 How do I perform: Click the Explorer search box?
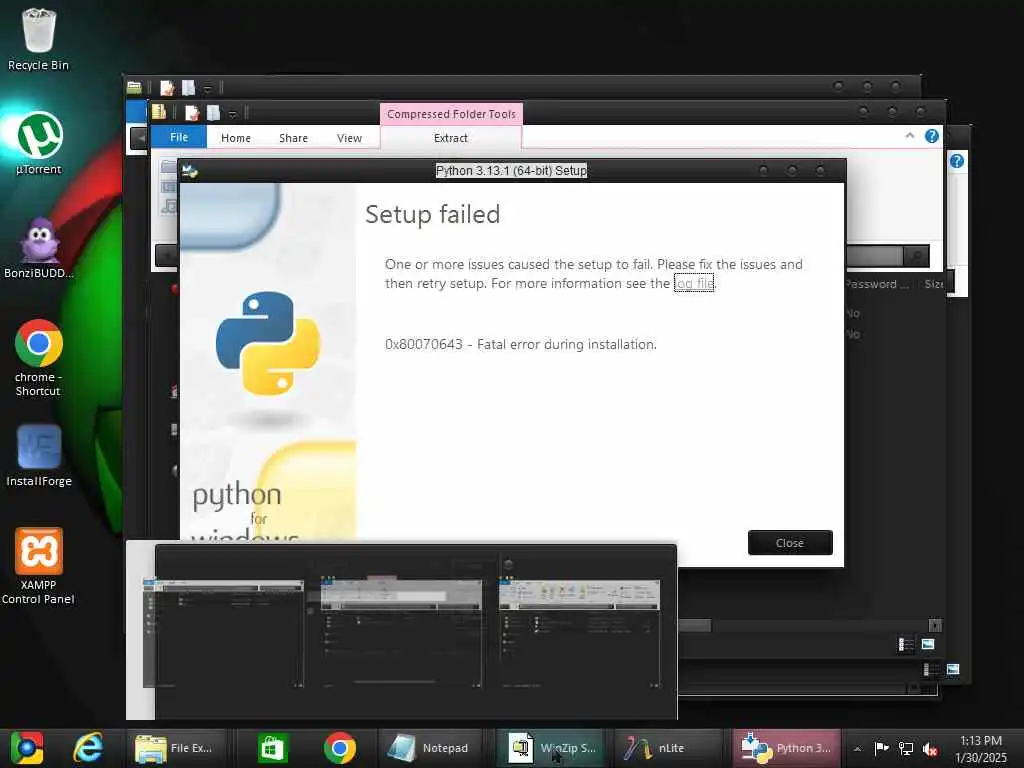874,256
